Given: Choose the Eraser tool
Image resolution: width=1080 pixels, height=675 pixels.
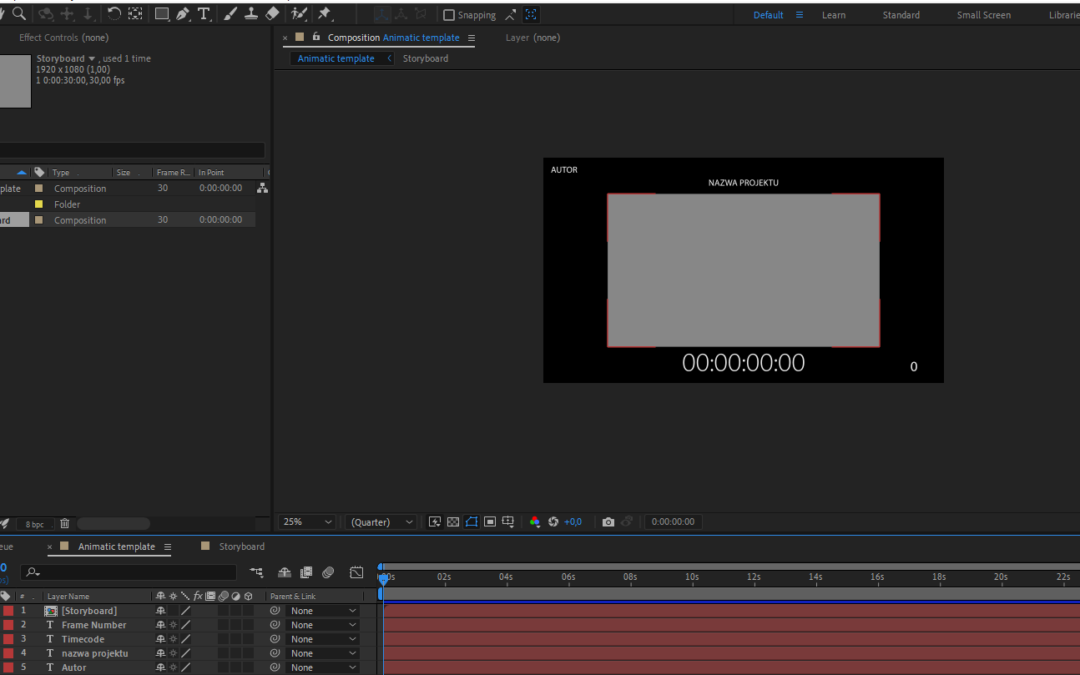Looking at the screenshot, I should tap(272, 14).
